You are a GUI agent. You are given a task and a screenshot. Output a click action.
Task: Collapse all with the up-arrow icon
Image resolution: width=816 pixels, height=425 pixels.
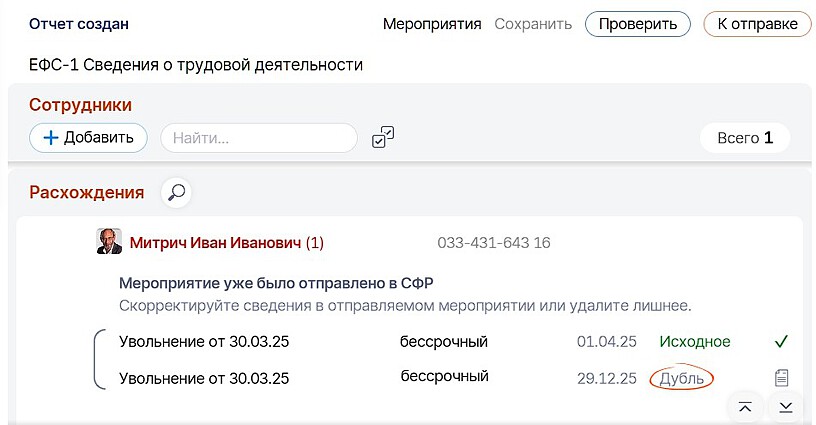click(745, 406)
